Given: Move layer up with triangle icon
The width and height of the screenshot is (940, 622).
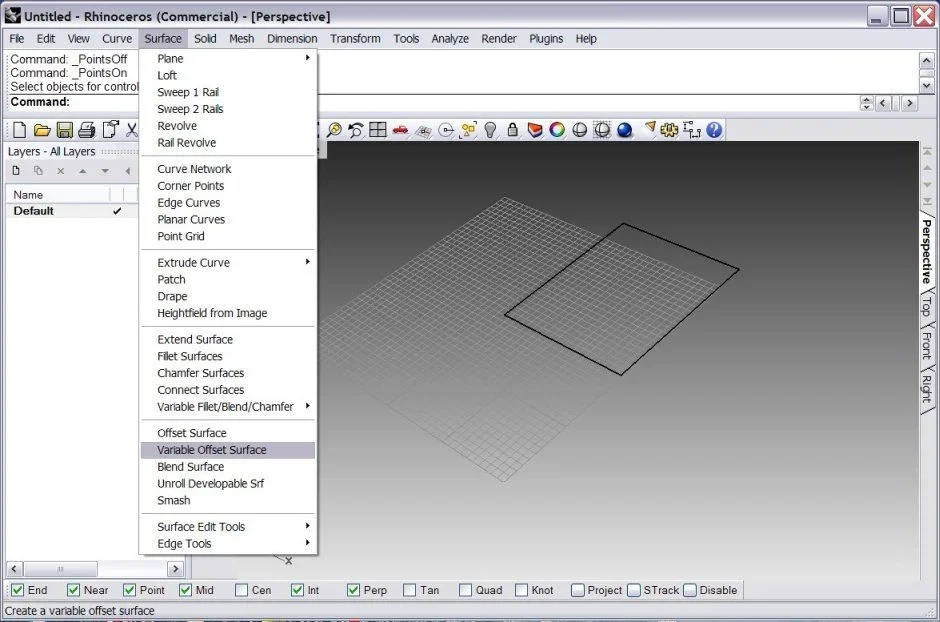Looking at the screenshot, I should [83, 171].
